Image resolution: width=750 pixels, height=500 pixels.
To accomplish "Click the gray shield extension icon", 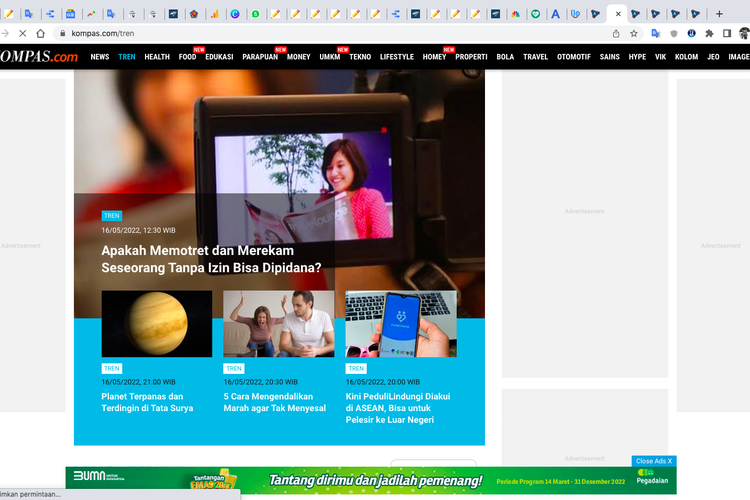I will click(x=673, y=33).
